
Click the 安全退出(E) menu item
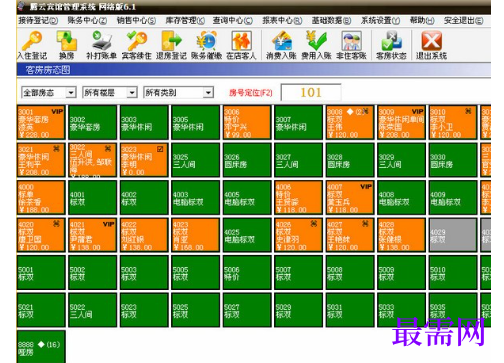coord(464,21)
